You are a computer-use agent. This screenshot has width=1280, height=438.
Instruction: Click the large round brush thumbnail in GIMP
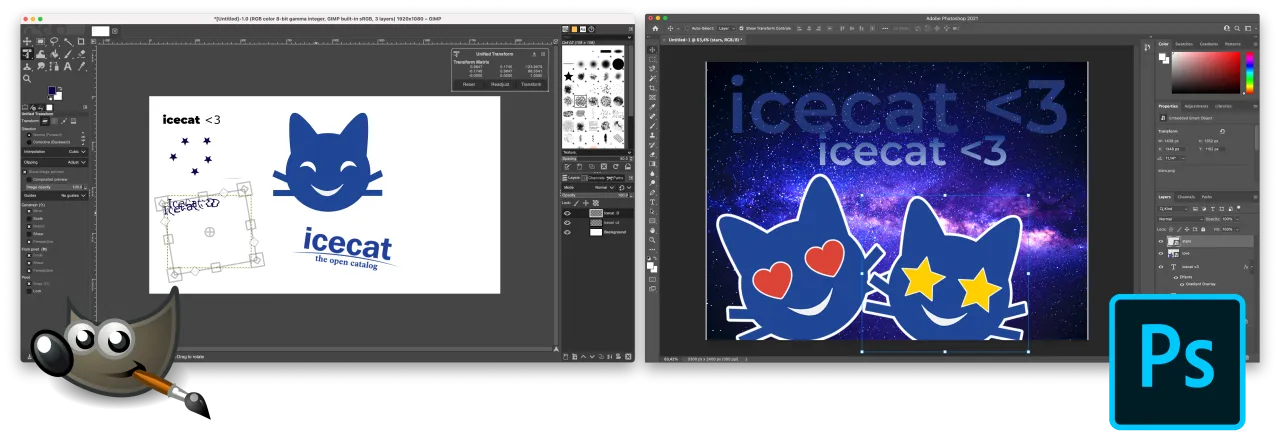click(618, 64)
